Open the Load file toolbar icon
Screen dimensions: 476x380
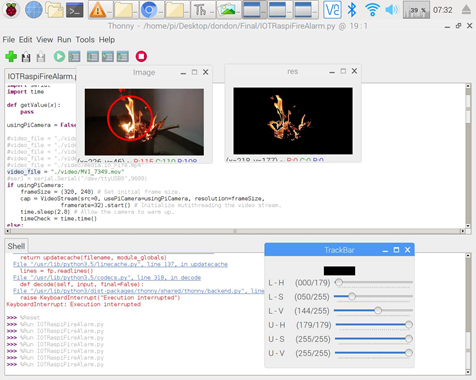(26, 57)
